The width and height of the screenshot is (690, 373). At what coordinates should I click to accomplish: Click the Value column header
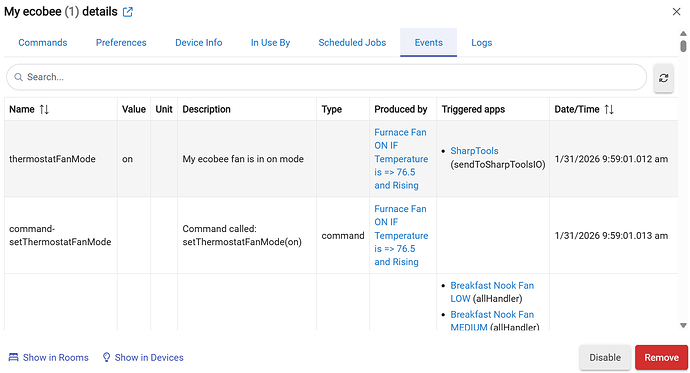point(134,109)
